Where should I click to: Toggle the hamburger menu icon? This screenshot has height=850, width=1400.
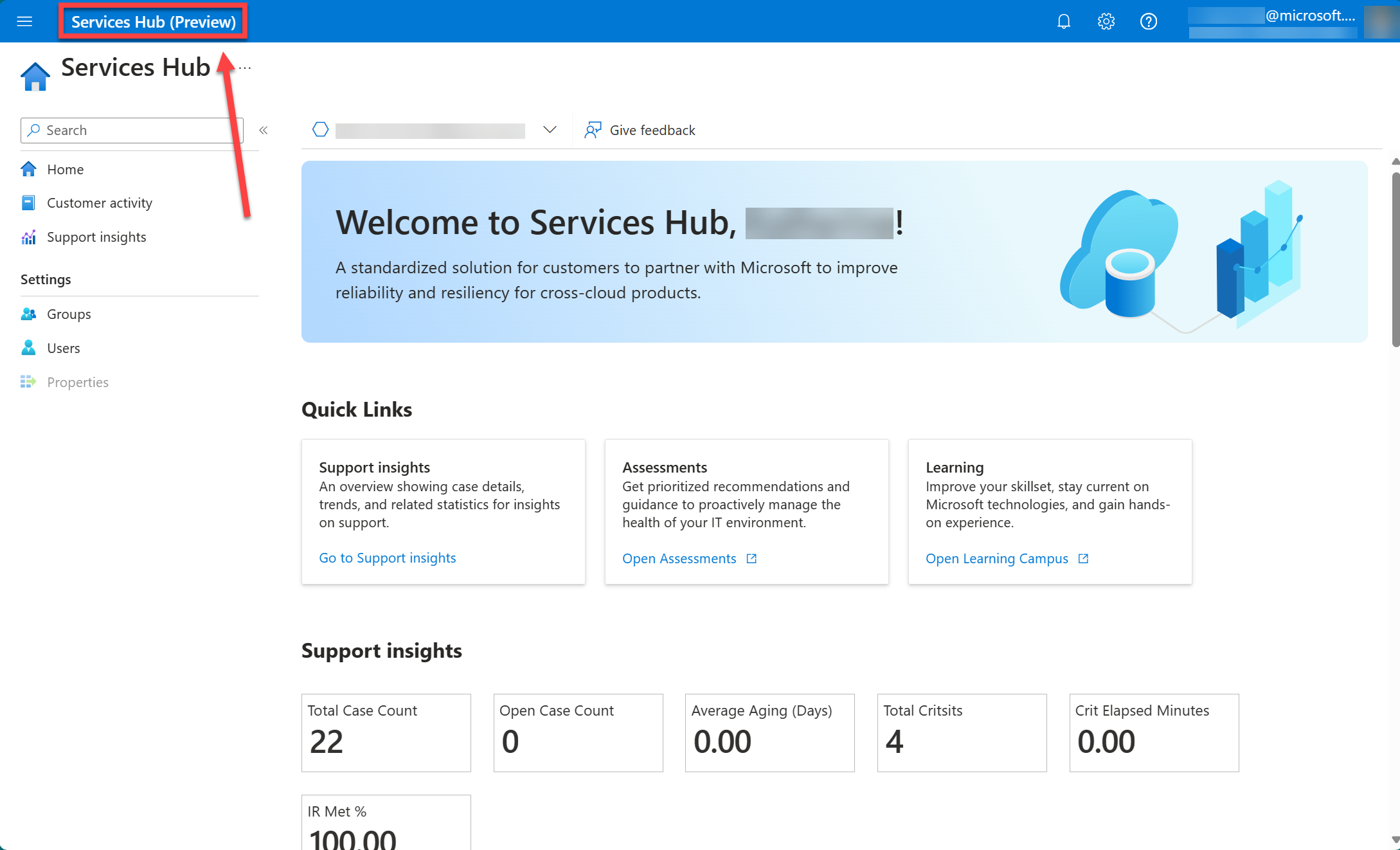[24, 21]
